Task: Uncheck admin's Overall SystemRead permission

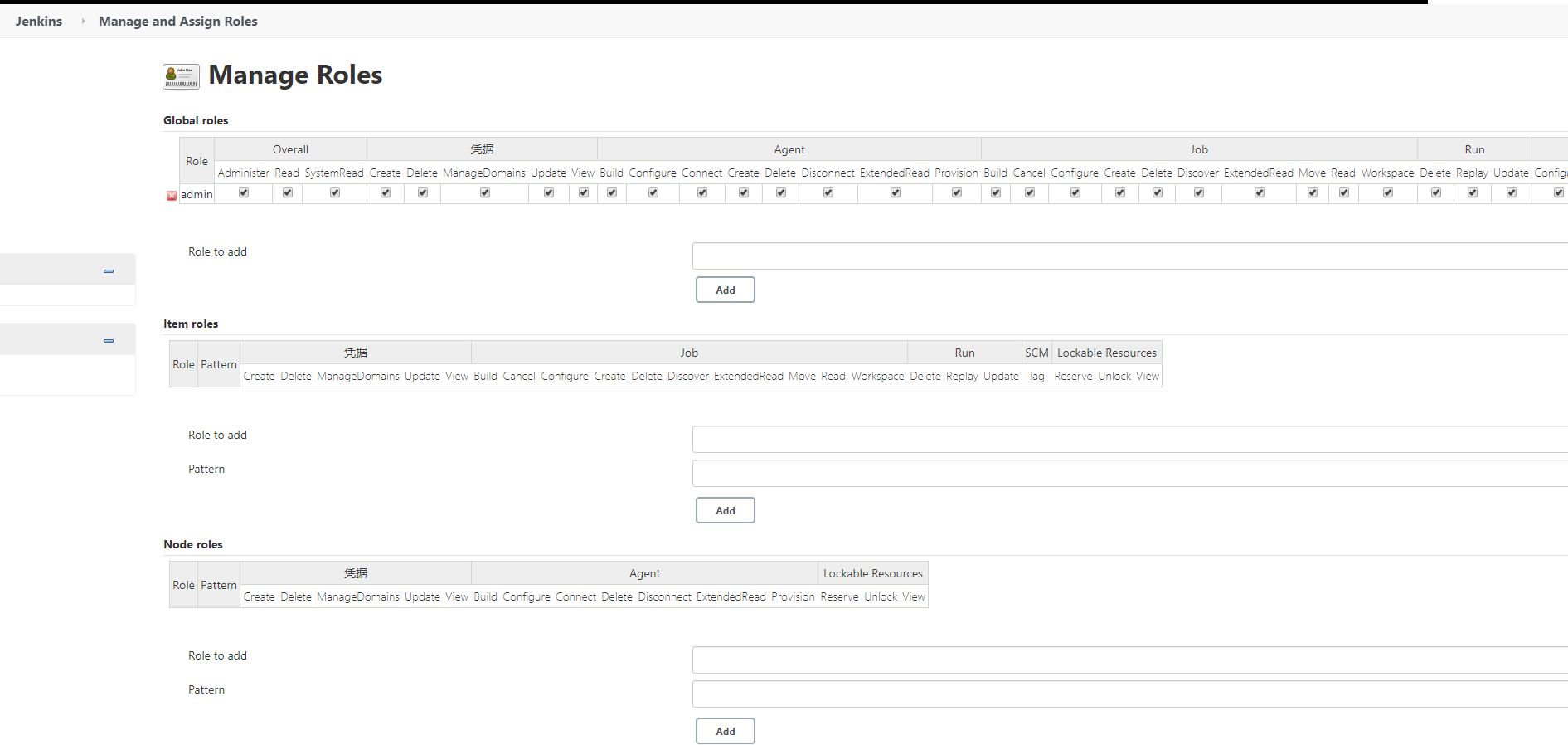Action: tap(335, 192)
